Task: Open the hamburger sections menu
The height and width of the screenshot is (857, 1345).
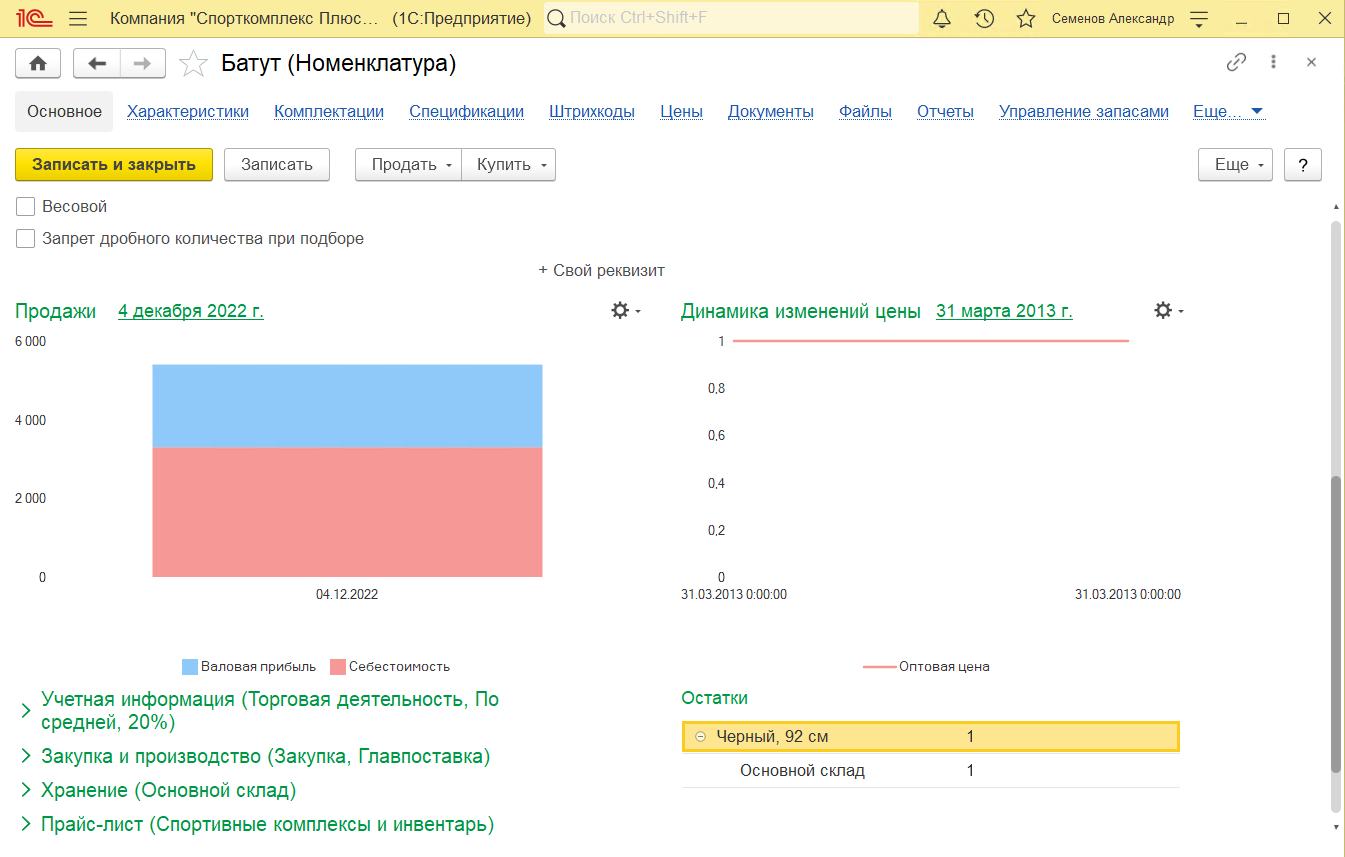Action: pyautogui.click(x=78, y=19)
